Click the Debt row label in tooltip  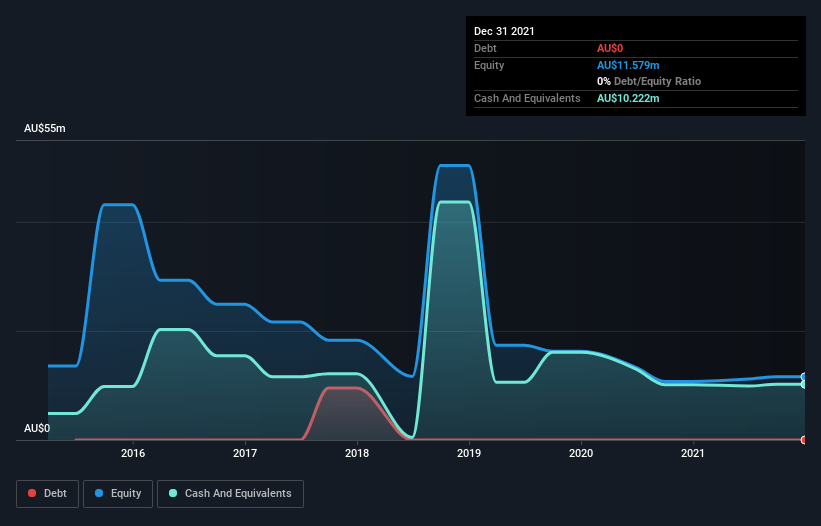[x=485, y=48]
